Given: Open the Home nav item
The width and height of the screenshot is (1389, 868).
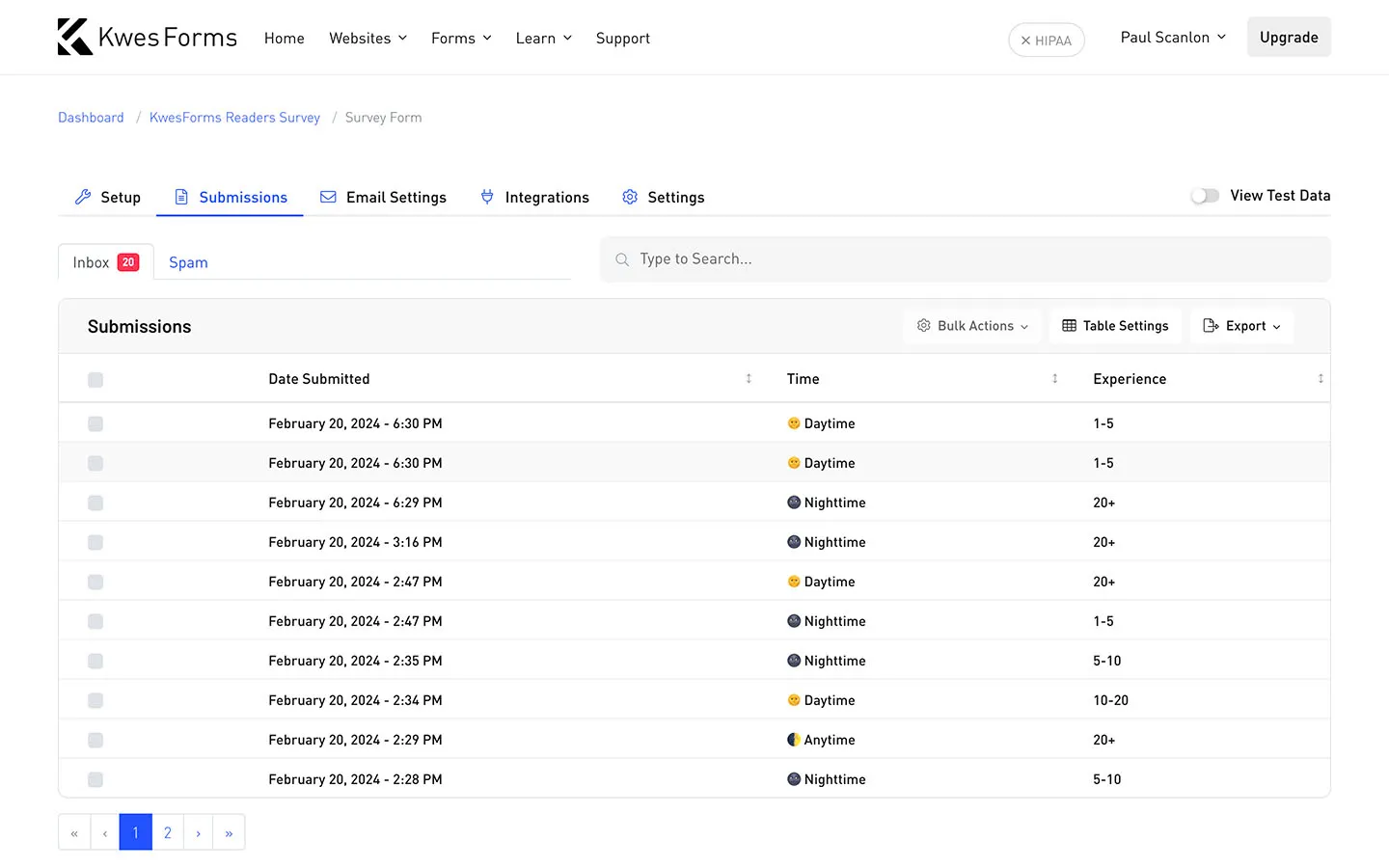Looking at the screenshot, I should pyautogui.click(x=285, y=38).
